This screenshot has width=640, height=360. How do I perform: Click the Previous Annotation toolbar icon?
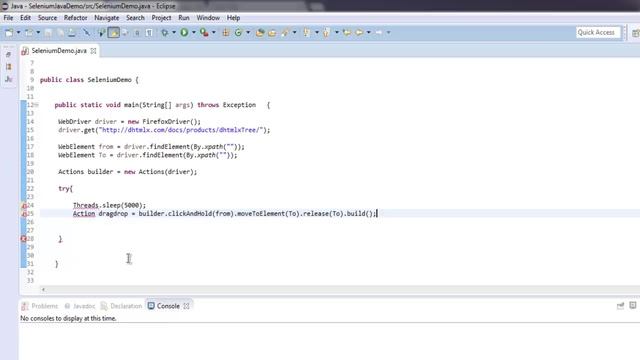pos(327,33)
